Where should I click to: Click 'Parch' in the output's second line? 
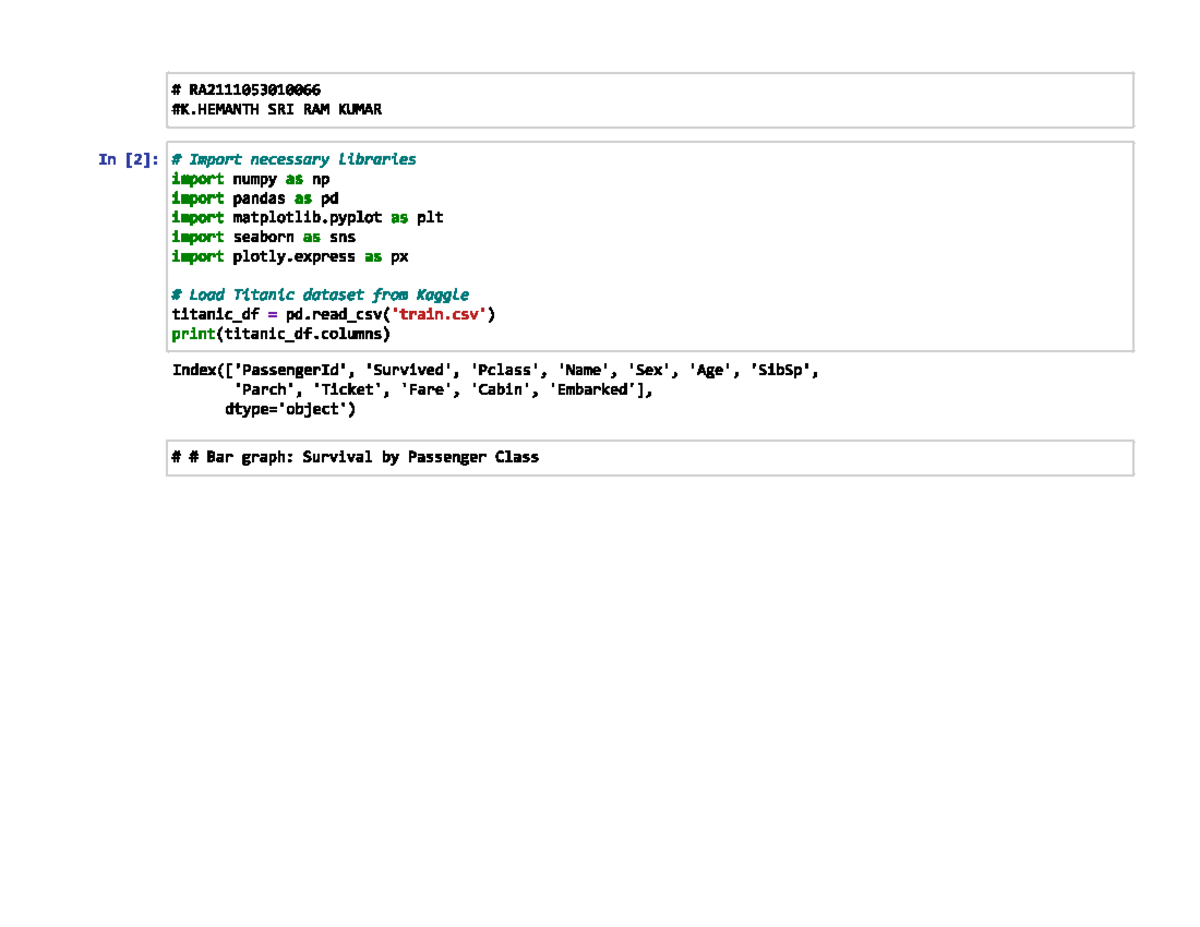264,390
